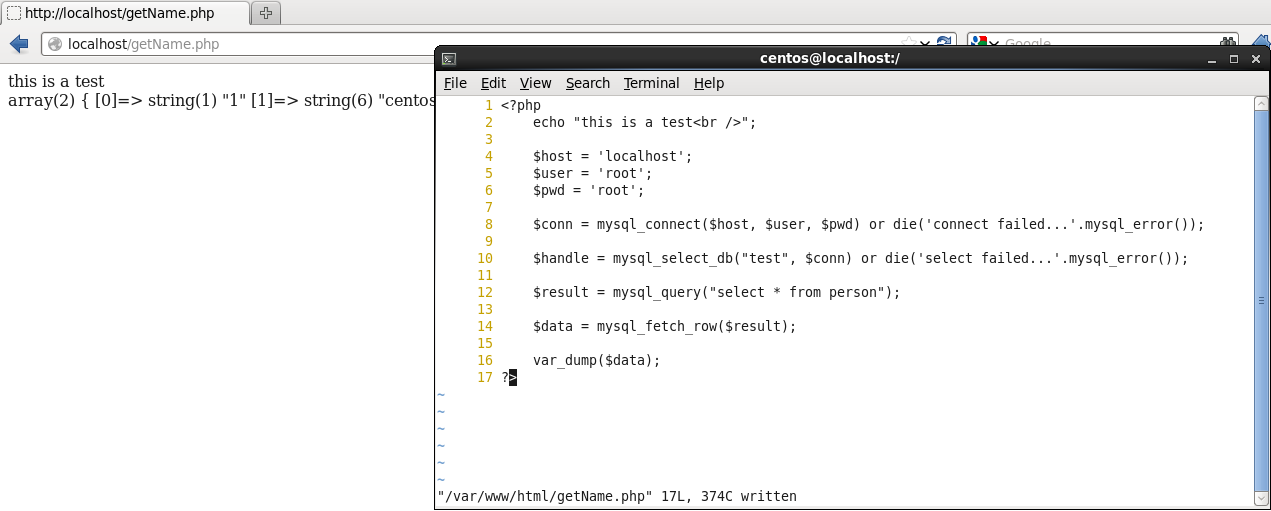
Task: Open the terminal window menu icon in title bar
Action: [449, 59]
